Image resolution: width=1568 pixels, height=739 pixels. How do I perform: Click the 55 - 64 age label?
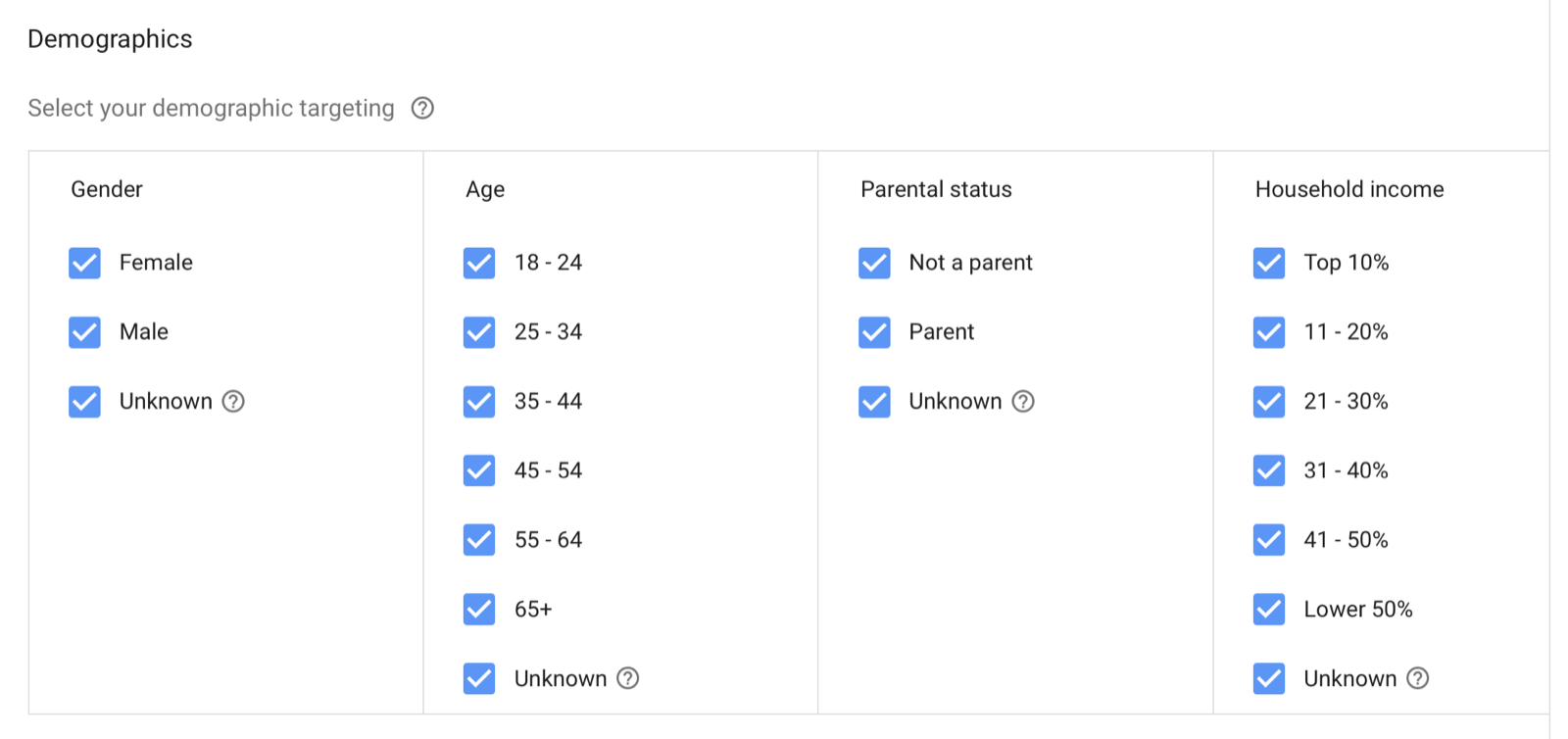pyautogui.click(x=548, y=540)
